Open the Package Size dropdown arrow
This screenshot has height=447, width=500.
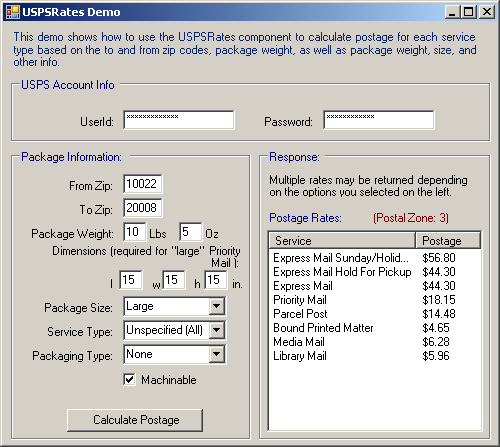click(217, 306)
